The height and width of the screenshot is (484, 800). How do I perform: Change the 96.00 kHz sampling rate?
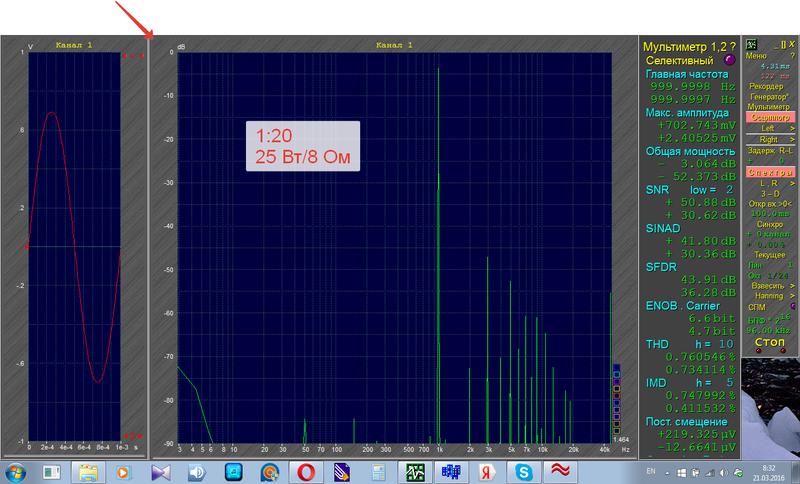(768, 330)
